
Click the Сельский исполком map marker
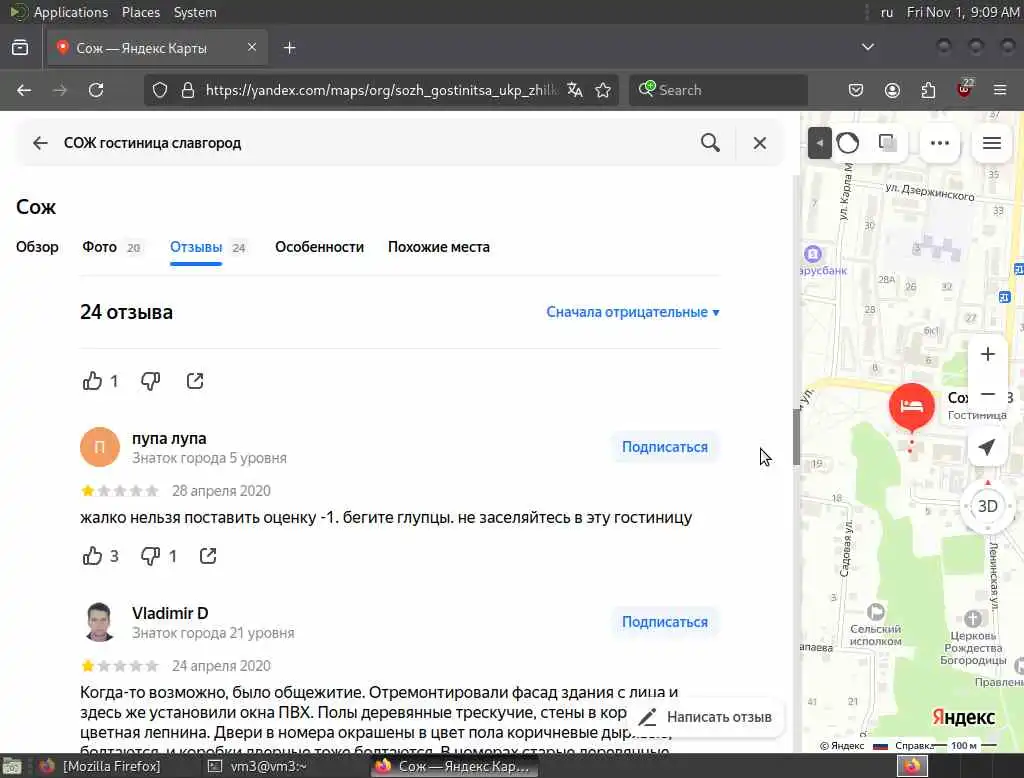[876, 612]
